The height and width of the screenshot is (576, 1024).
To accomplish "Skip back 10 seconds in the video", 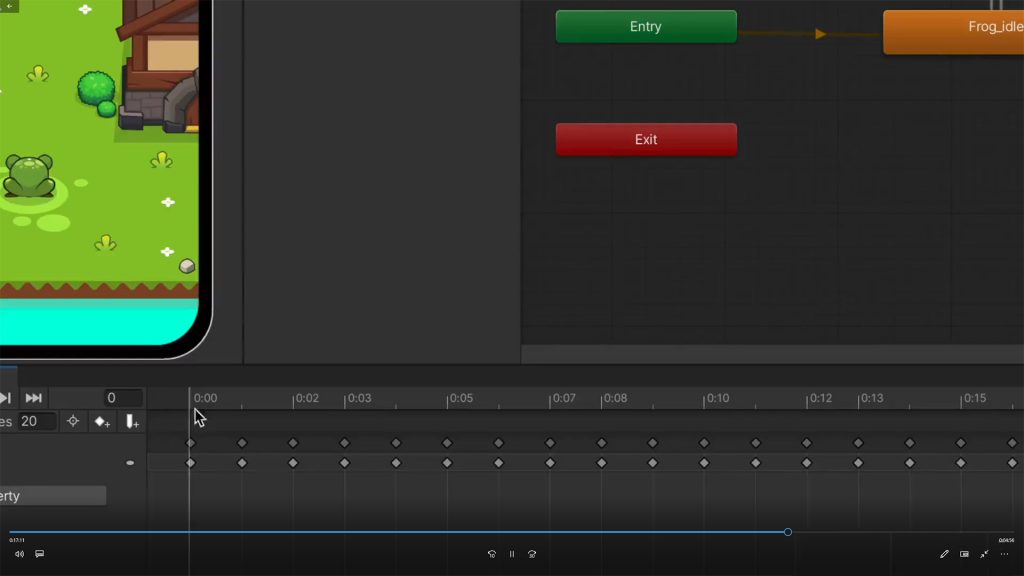I will click(491, 554).
